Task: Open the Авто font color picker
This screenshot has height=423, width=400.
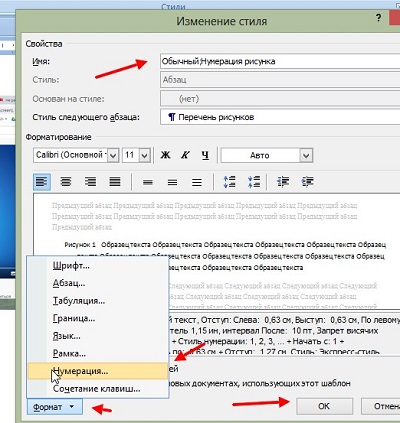Action: 267,155
